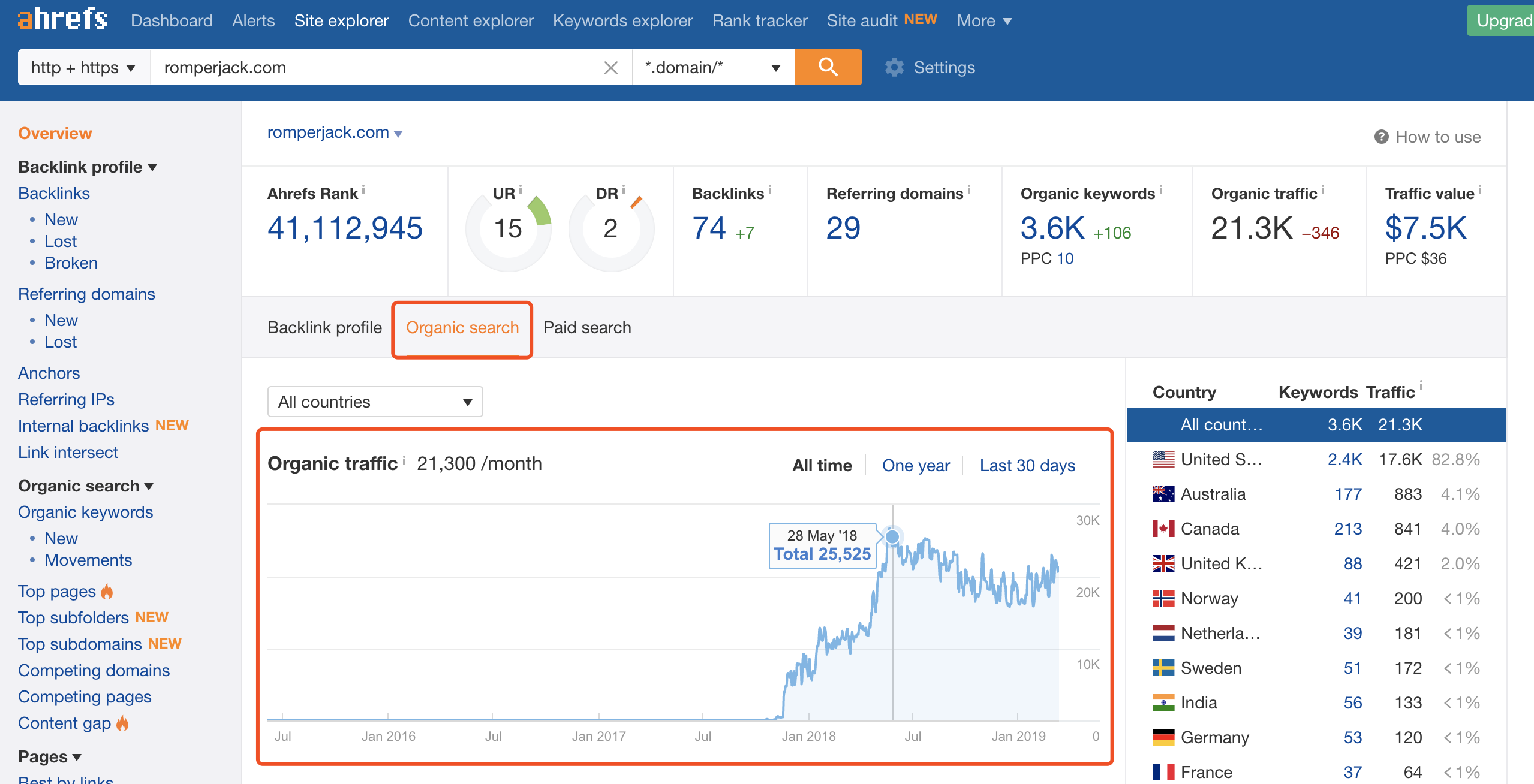
Task: Open the romperjack.com domain dropdown
Action: click(335, 132)
